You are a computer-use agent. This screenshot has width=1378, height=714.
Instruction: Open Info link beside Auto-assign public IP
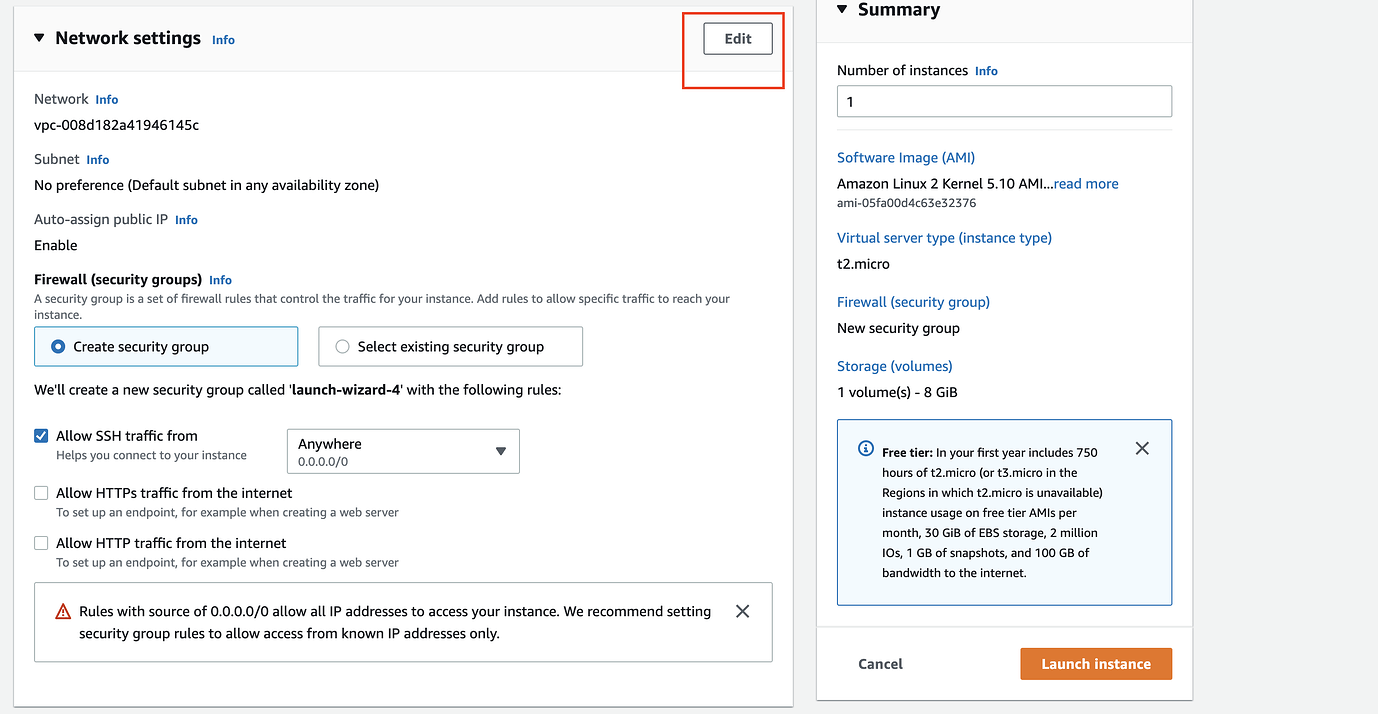coord(186,220)
